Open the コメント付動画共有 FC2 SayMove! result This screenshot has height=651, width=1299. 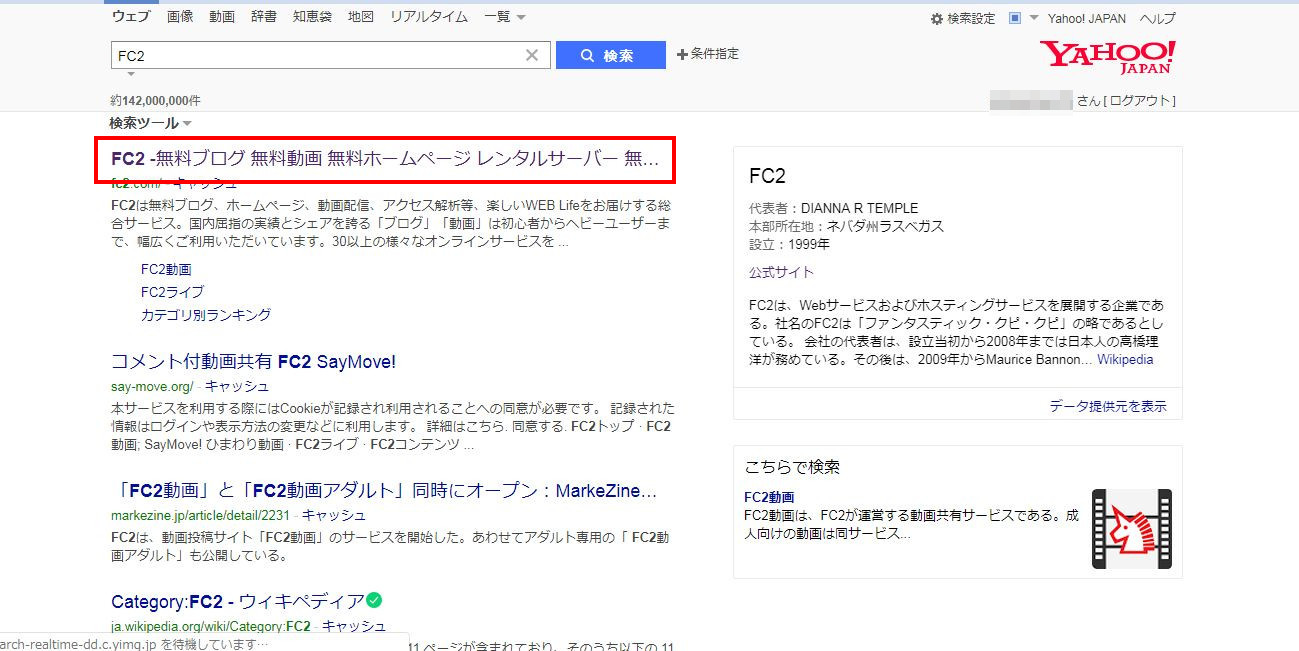pyautogui.click(x=253, y=362)
